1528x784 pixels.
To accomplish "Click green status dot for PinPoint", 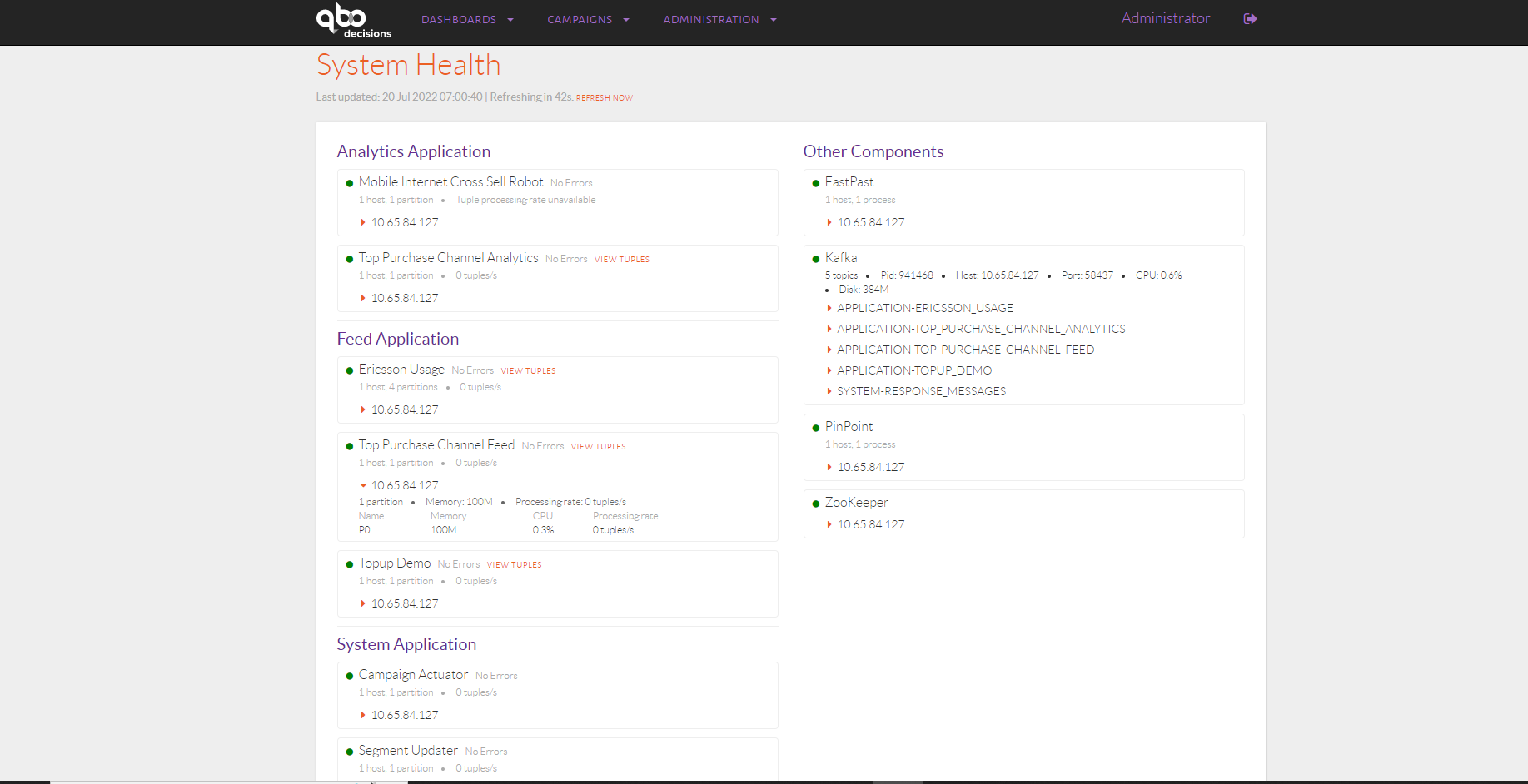I will [816, 428].
